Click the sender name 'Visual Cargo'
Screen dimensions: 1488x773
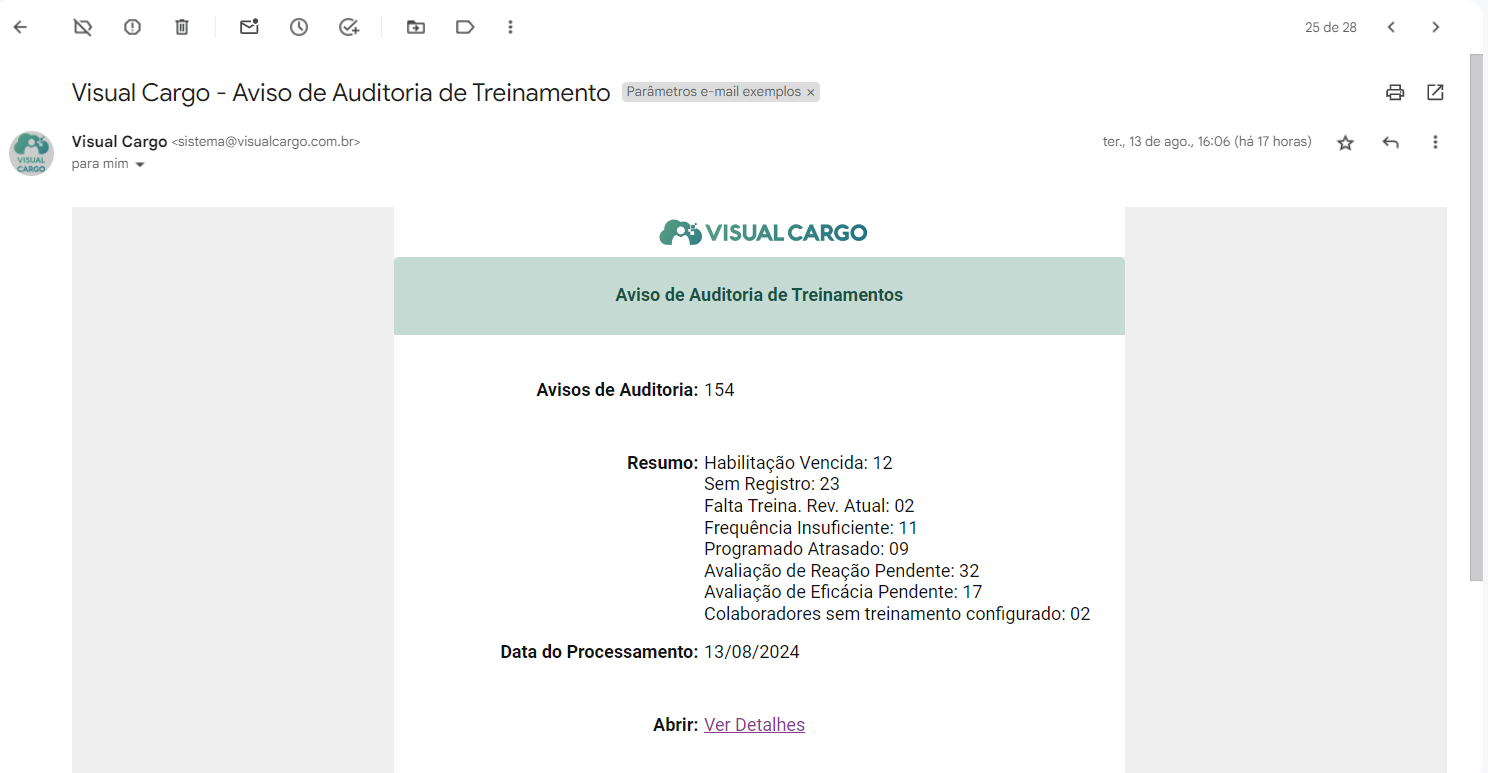pos(119,142)
